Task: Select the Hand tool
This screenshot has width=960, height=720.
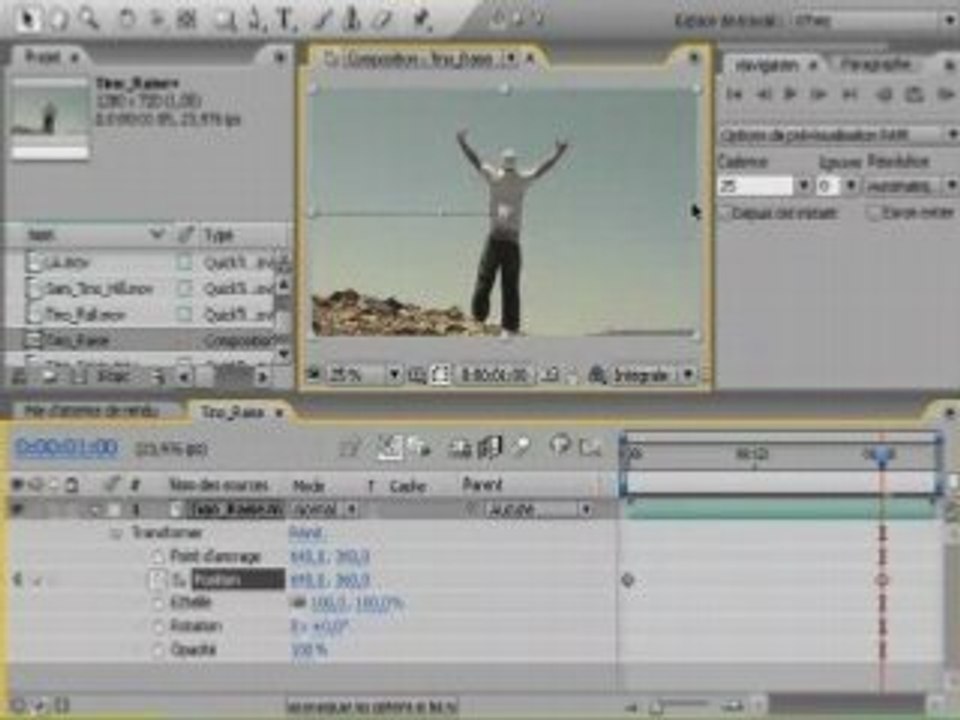Action: click(x=59, y=18)
